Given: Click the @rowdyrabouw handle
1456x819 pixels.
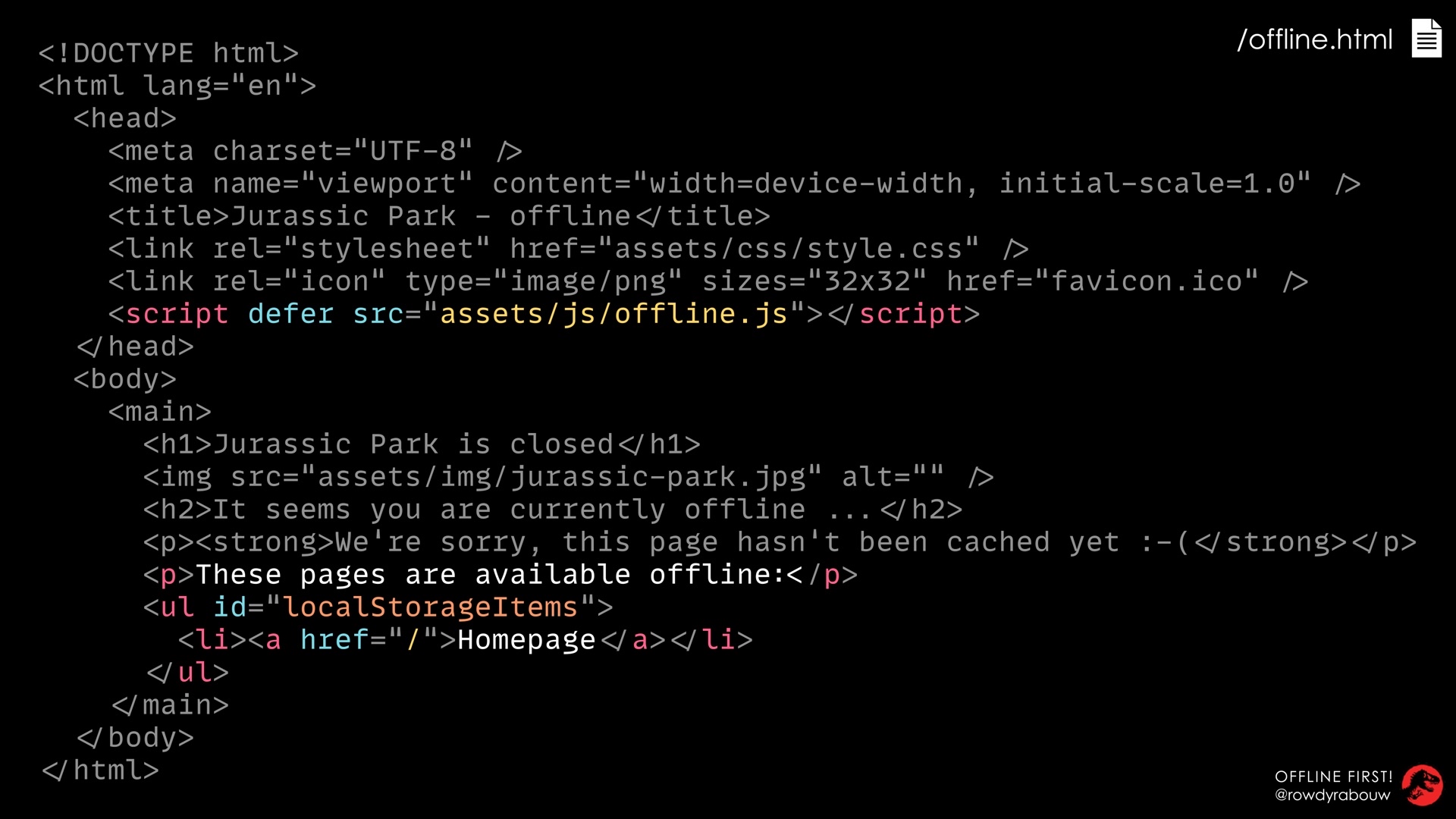Looking at the screenshot, I should click(x=1332, y=795).
